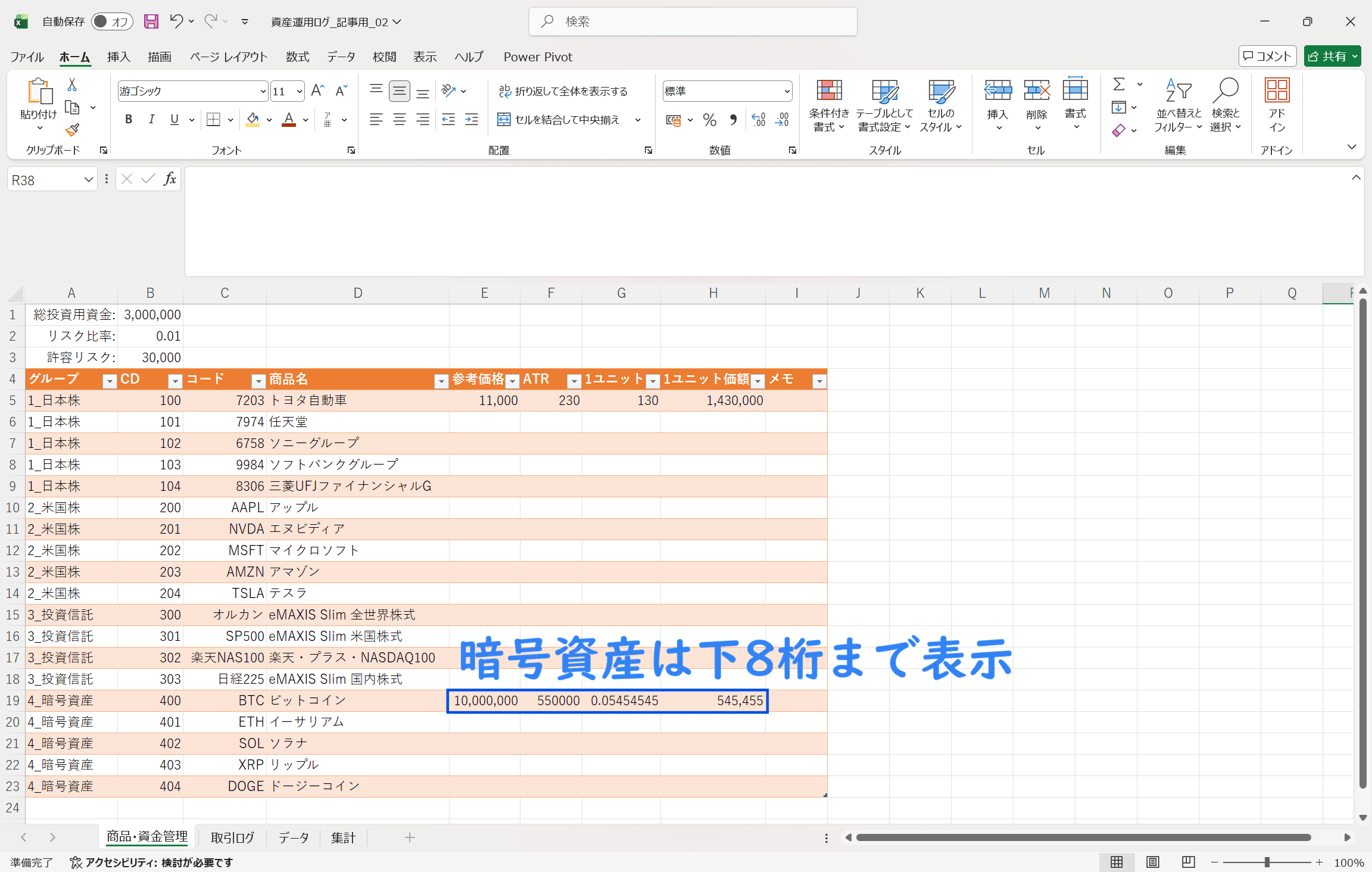Expand the font name combo box
This screenshot has height=872, width=1372.
click(x=263, y=91)
